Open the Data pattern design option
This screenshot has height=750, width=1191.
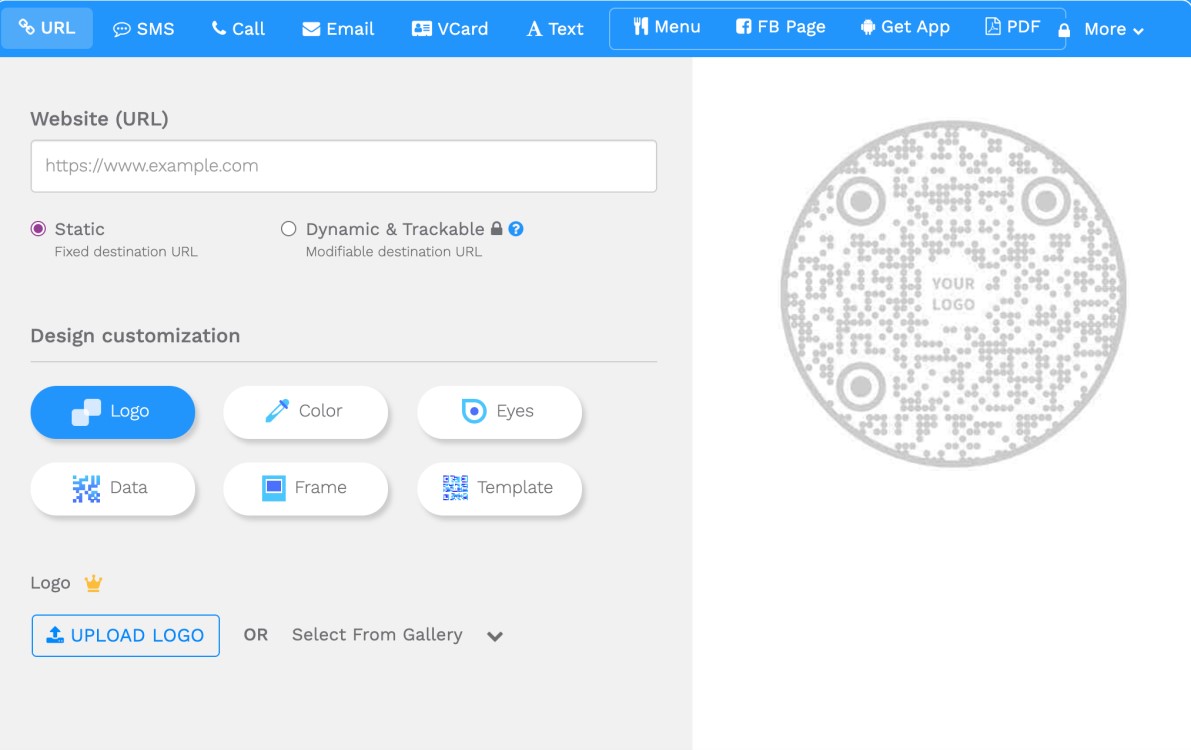click(x=112, y=488)
